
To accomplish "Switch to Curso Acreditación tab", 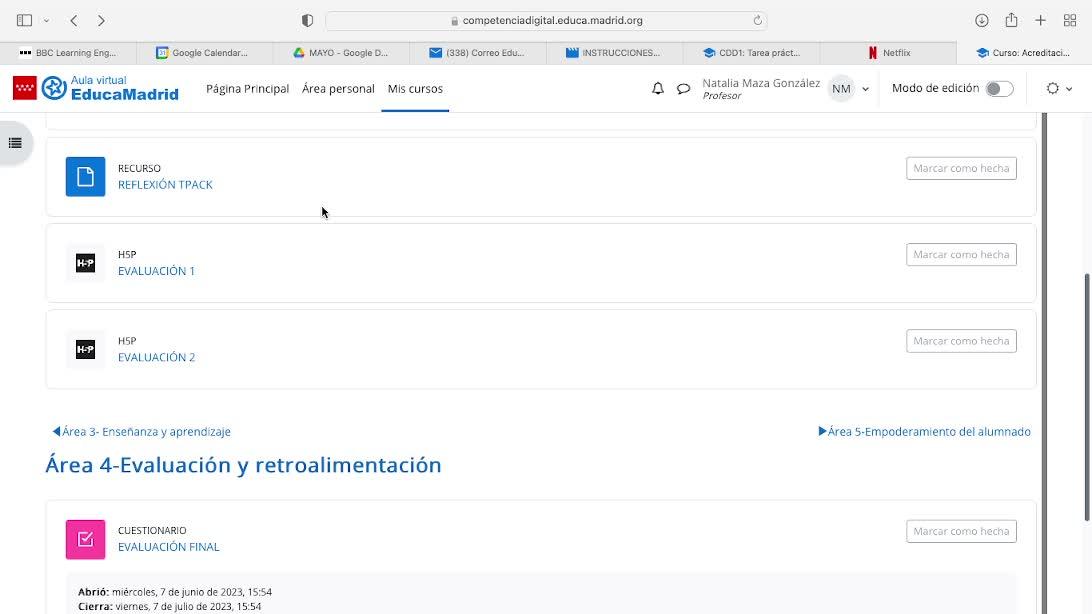I will click(1024, 53).
